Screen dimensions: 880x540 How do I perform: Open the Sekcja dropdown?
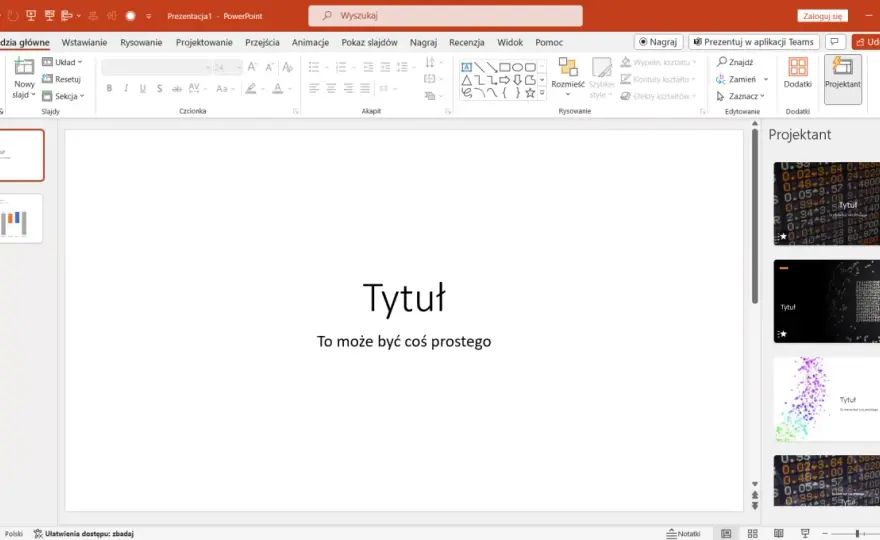tap(63, 96)
